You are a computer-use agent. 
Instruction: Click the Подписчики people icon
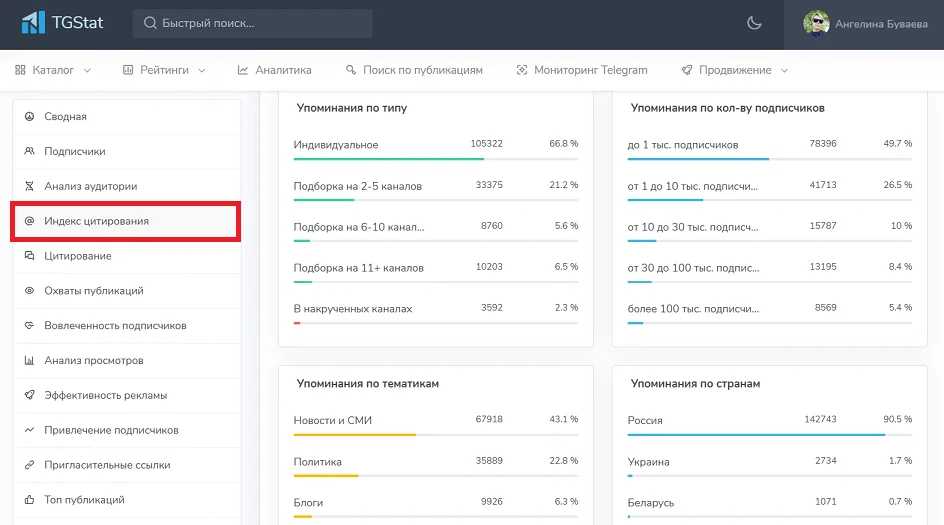(29, 152)
